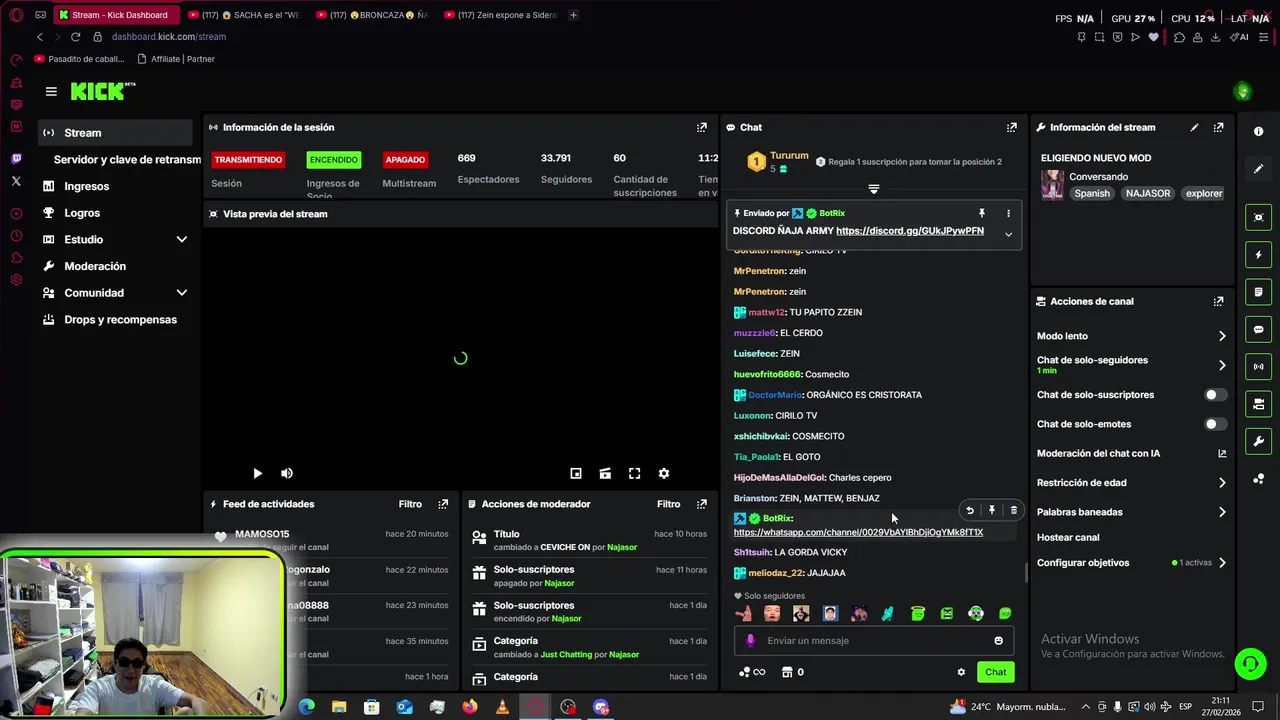Open the emoji picker in the message box
Screen dimensions: 1280x720
click(998, 641)
